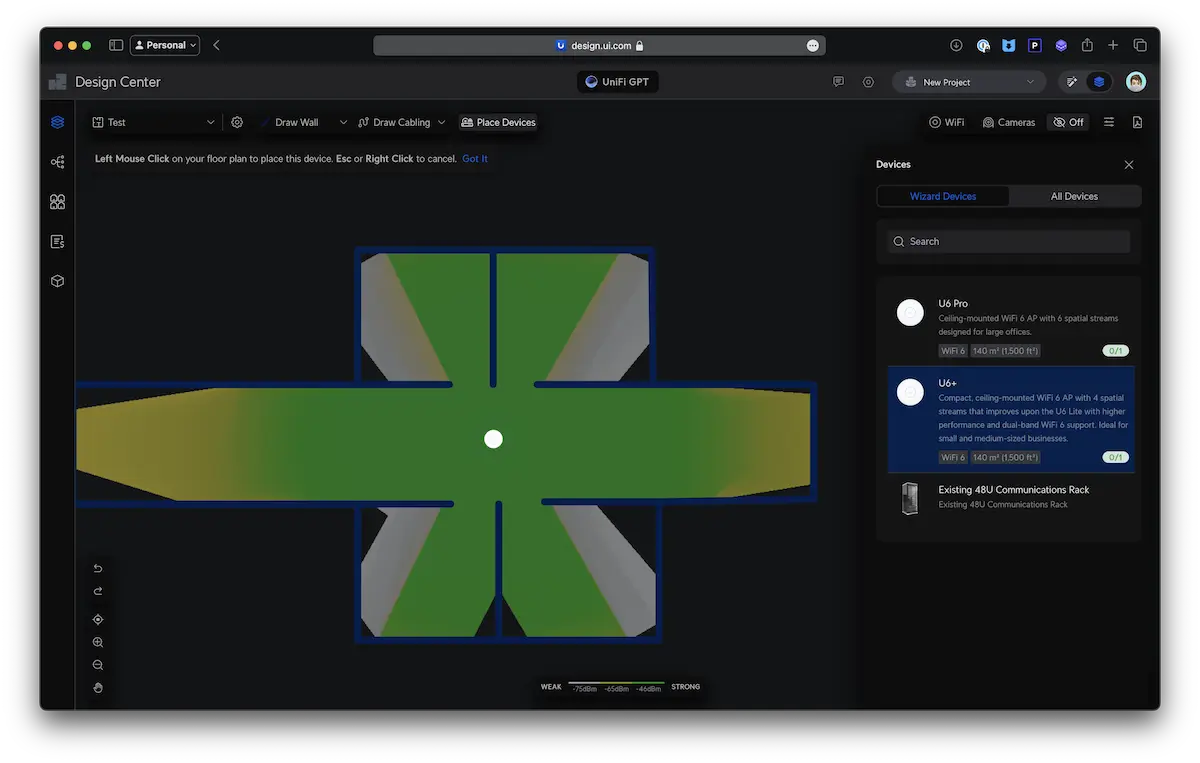
Task: Open the topology view in sidebar
Action: pos(58,162)
